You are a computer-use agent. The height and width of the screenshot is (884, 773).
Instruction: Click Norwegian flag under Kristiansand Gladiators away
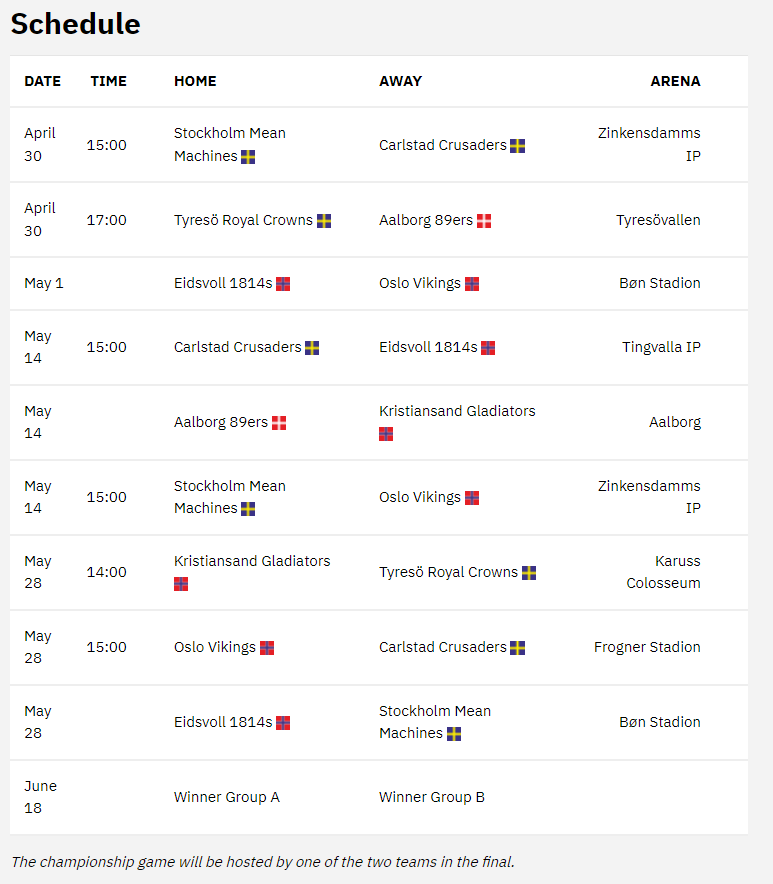click(x=386, y=434)
